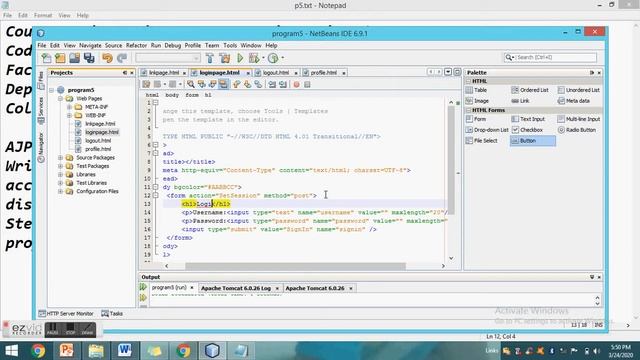Click the editor horizontal scrollbar
640x360 pixels.
click(296, 266)
